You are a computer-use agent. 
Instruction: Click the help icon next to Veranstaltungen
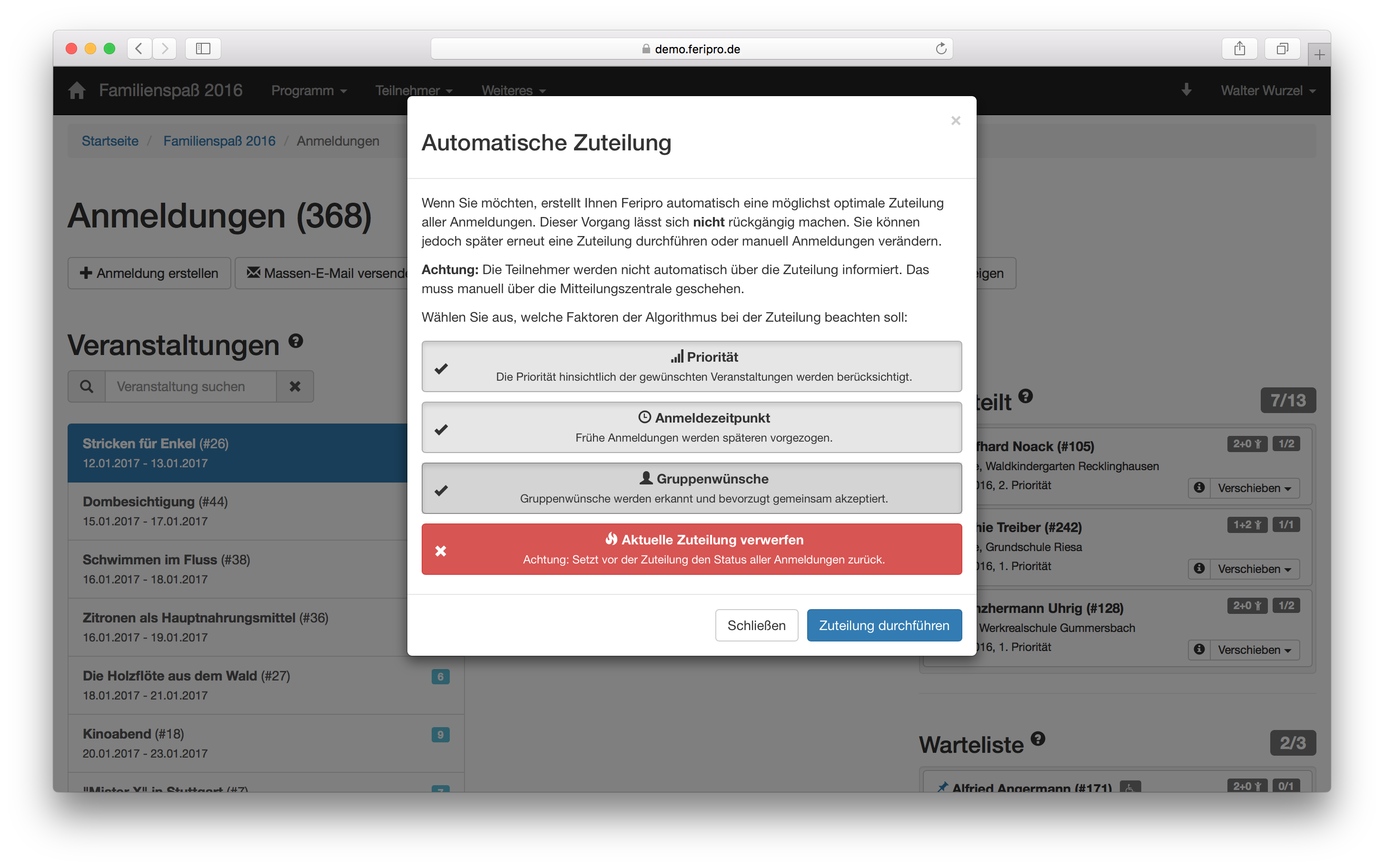coord(296,341)
